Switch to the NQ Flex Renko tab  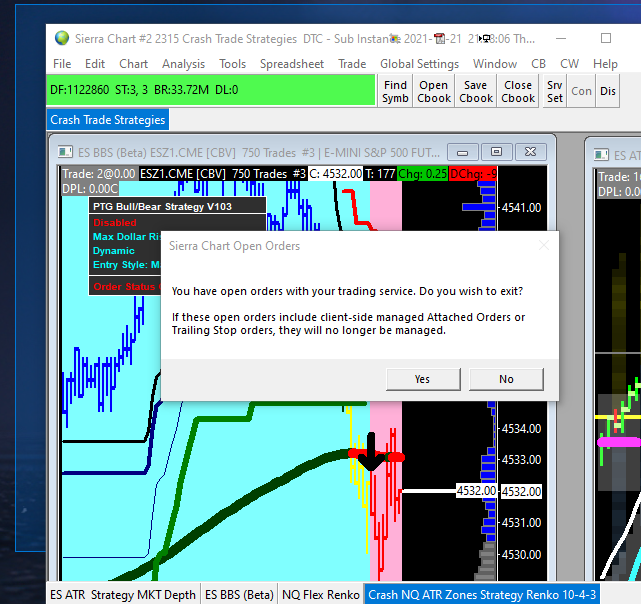(x=321, y=594)
